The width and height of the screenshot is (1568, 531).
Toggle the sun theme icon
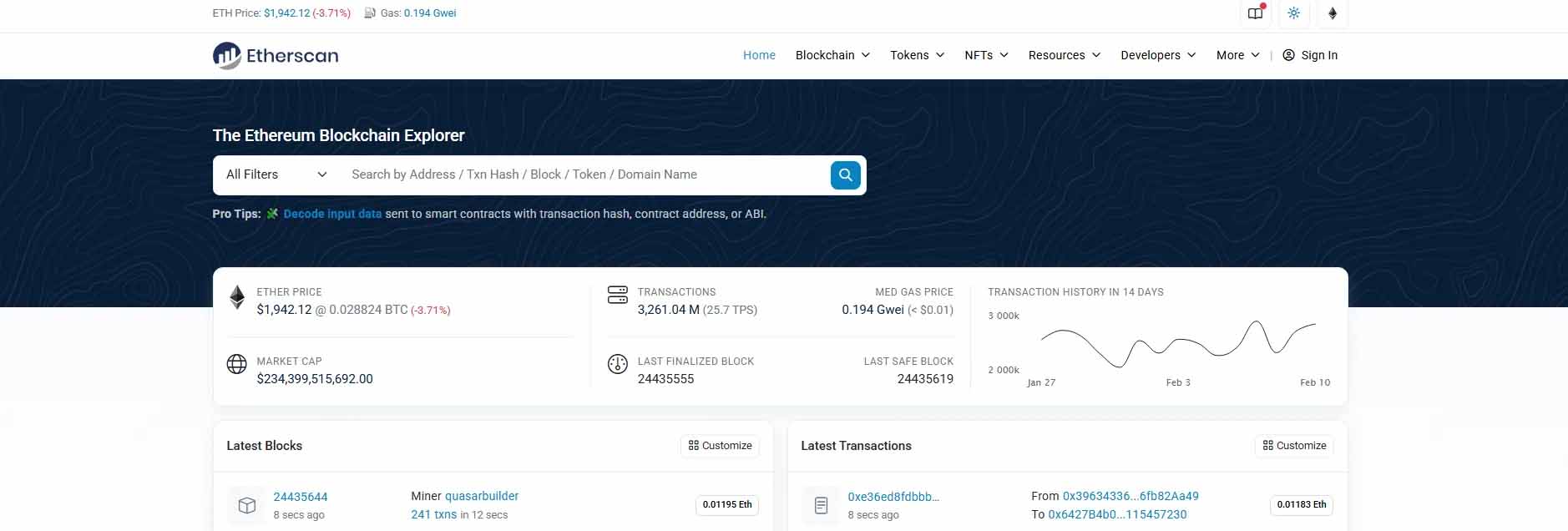1293,13
